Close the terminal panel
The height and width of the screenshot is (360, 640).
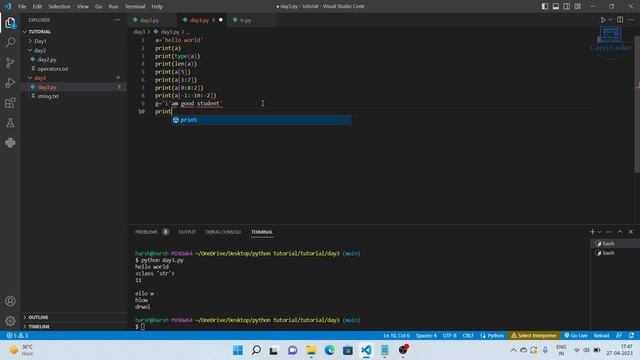(x=631, y=231)
